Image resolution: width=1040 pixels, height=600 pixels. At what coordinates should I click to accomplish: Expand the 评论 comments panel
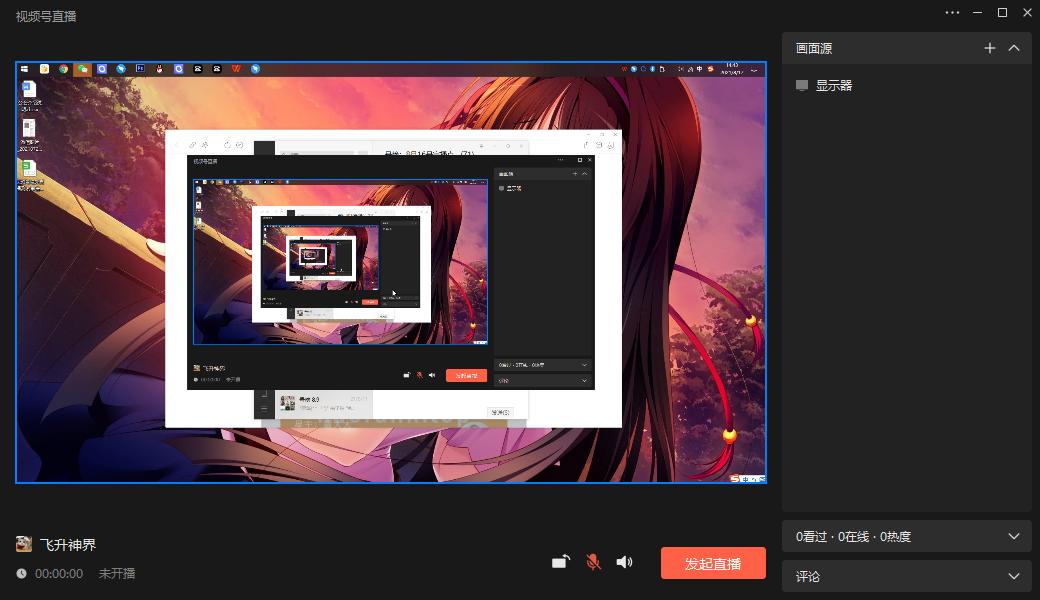coord(907,576)
